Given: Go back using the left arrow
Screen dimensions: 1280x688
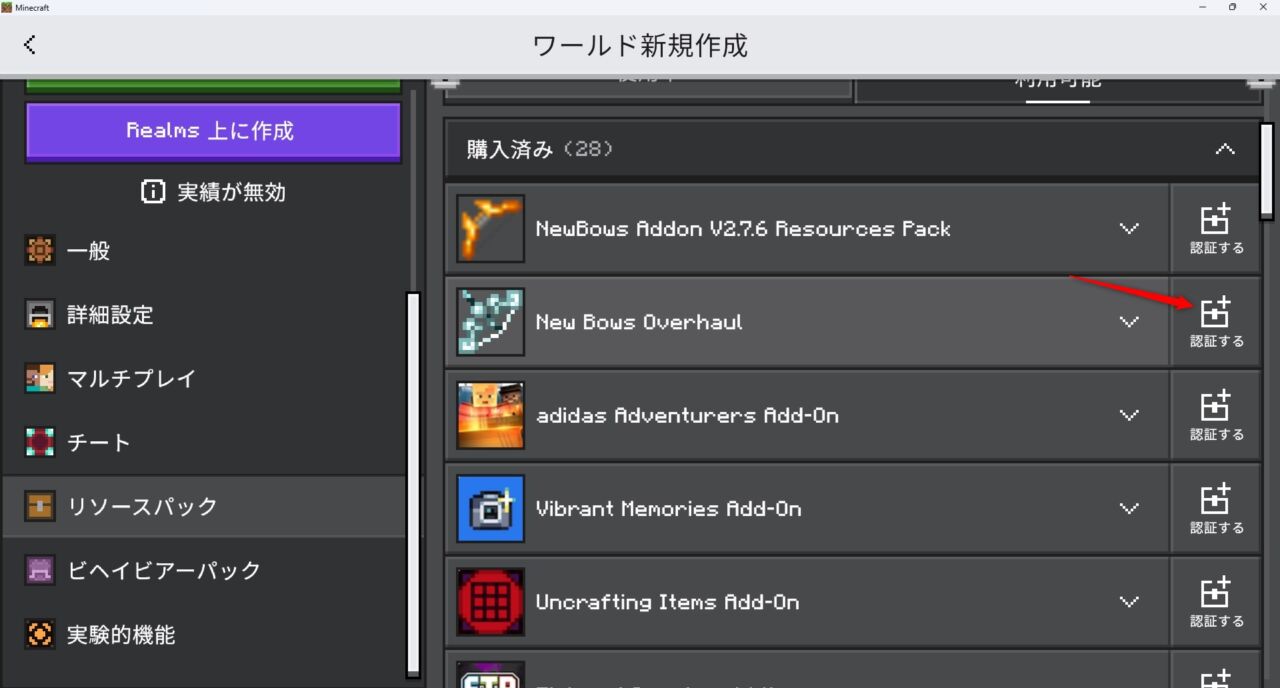Looking at the screenshot, I should click(x=30, y=45).
